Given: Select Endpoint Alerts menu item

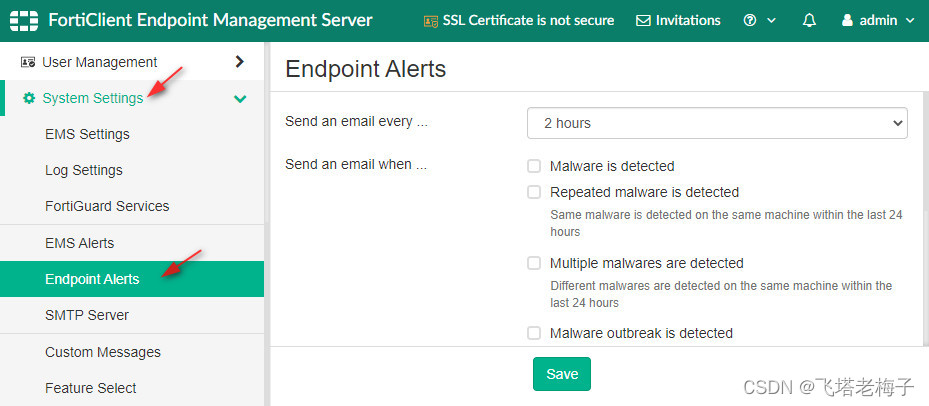Looking at the screenshot, I should 132,279.
